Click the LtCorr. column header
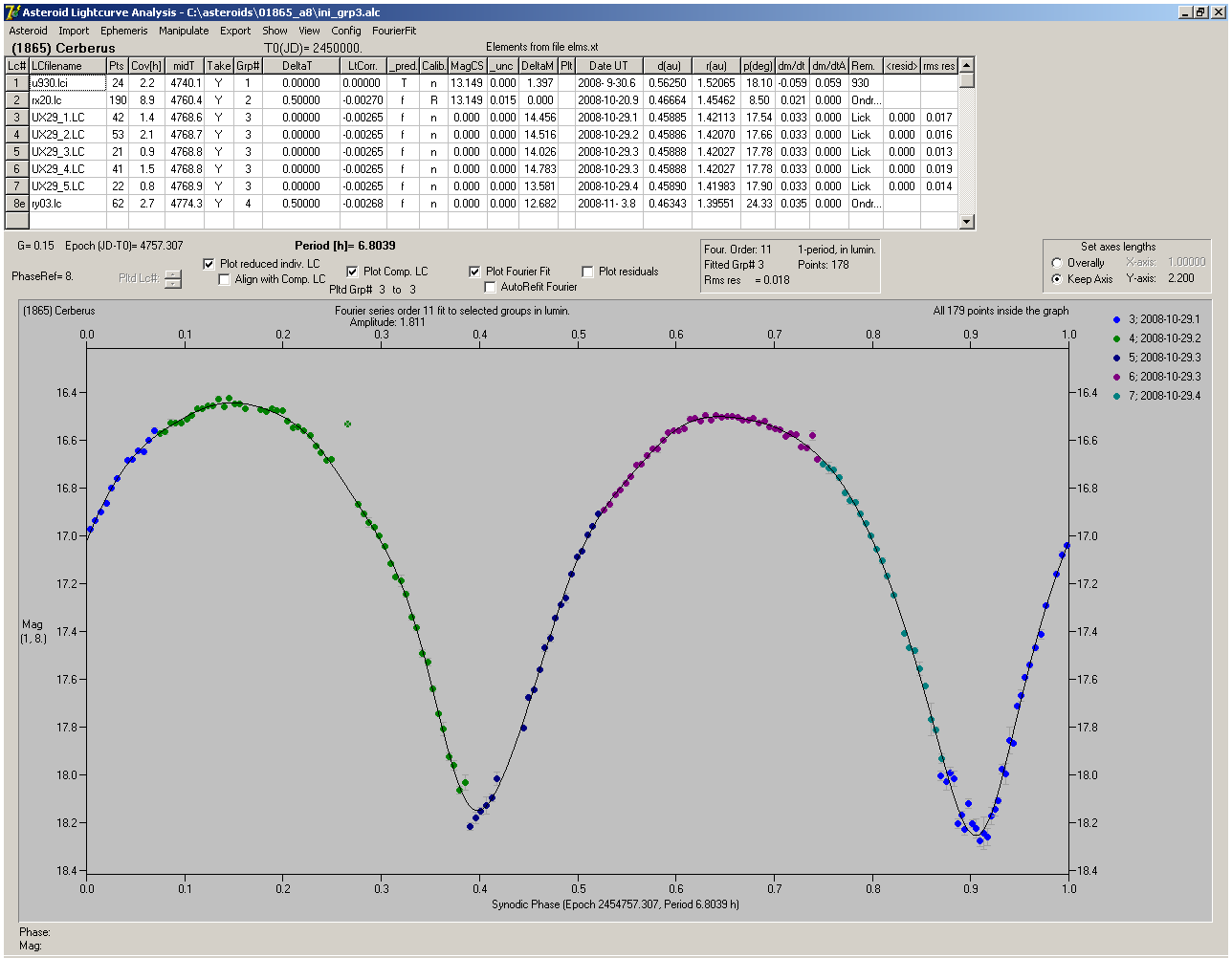1232x958 pixels. pos(363,66)
